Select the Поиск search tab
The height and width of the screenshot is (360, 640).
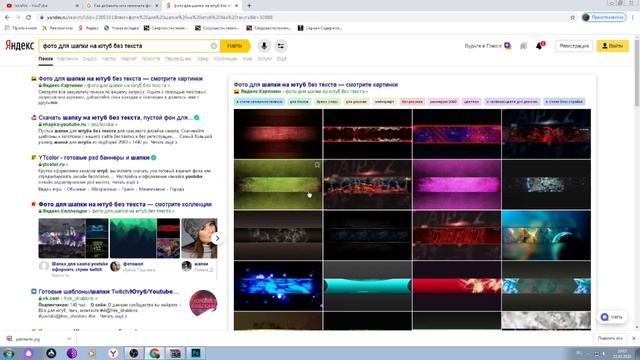click(x=46, y=59)
